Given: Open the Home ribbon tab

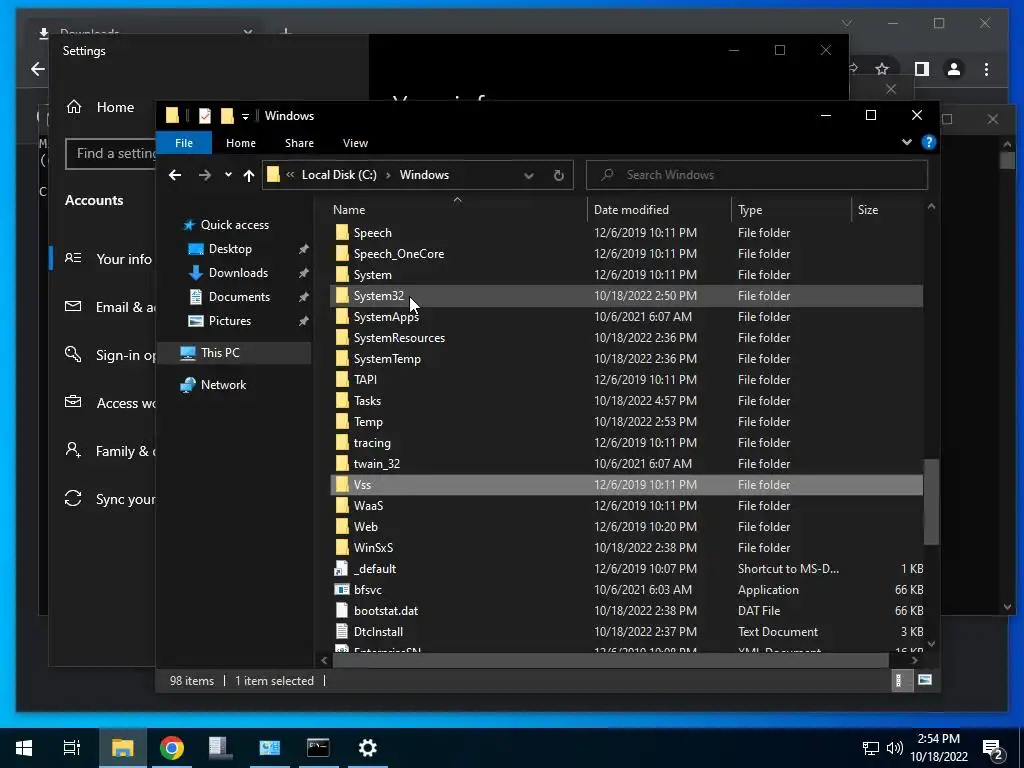Looking at the screenshot, I should (x=241, y=143).
